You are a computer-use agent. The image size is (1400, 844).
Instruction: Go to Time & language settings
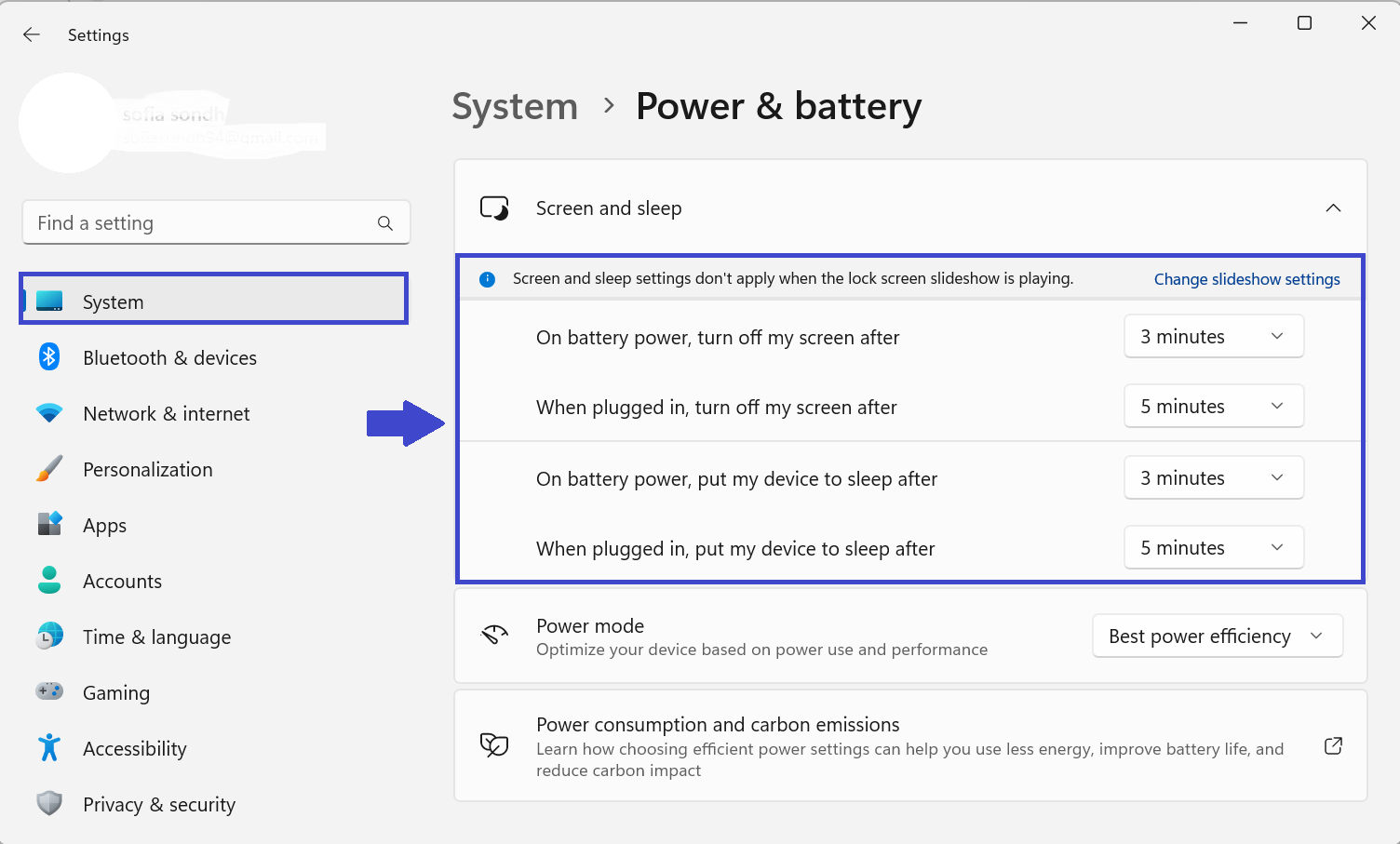tap(156, 637)
